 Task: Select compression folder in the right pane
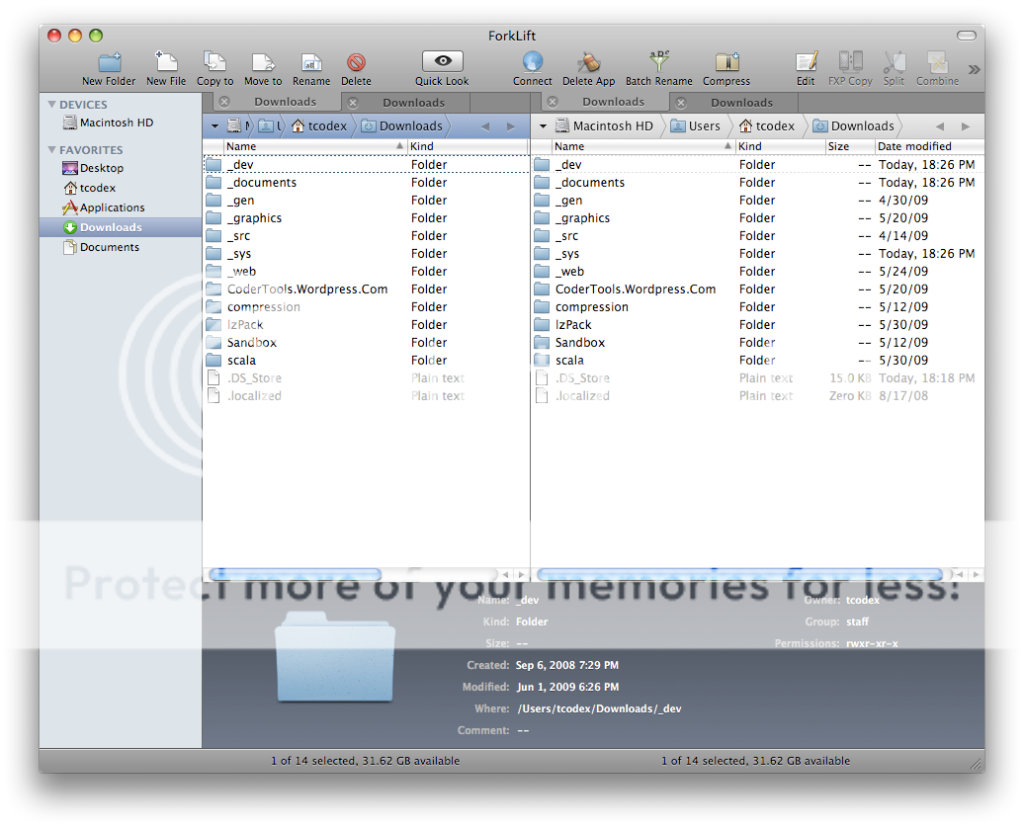click(758, 306)
